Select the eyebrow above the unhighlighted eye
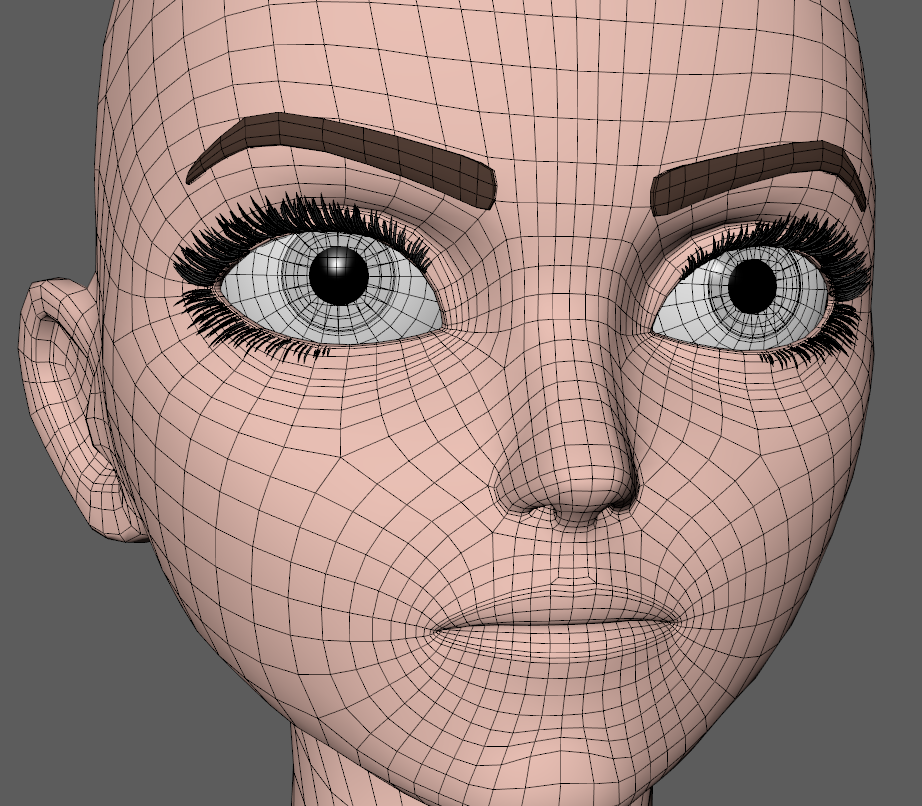 (x=759, y=176)
